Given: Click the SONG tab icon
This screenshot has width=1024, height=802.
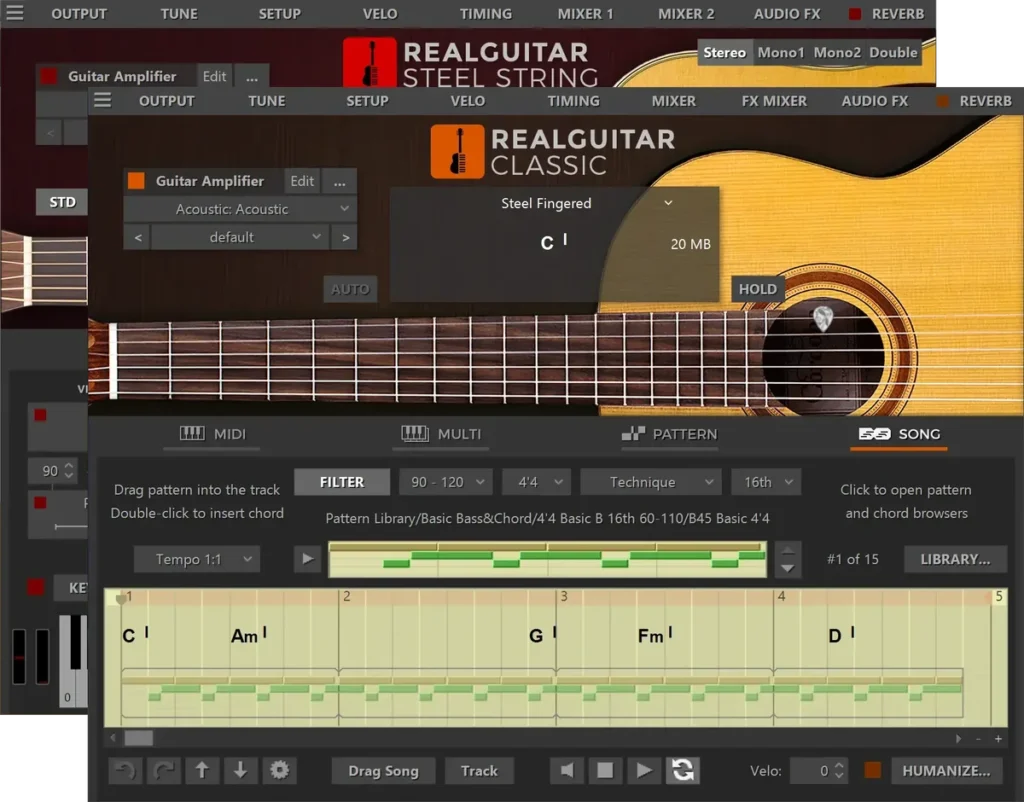Looking at the screenshot, I should (874, 434).
